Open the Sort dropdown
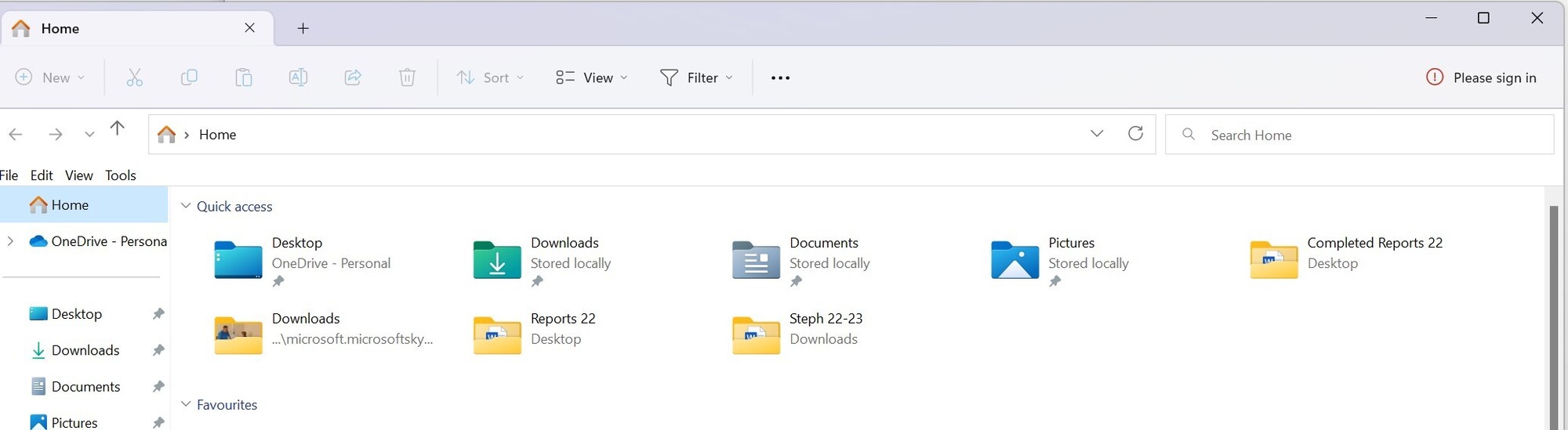This screenshot has height=430, width=1568. [x=491, y=78]
